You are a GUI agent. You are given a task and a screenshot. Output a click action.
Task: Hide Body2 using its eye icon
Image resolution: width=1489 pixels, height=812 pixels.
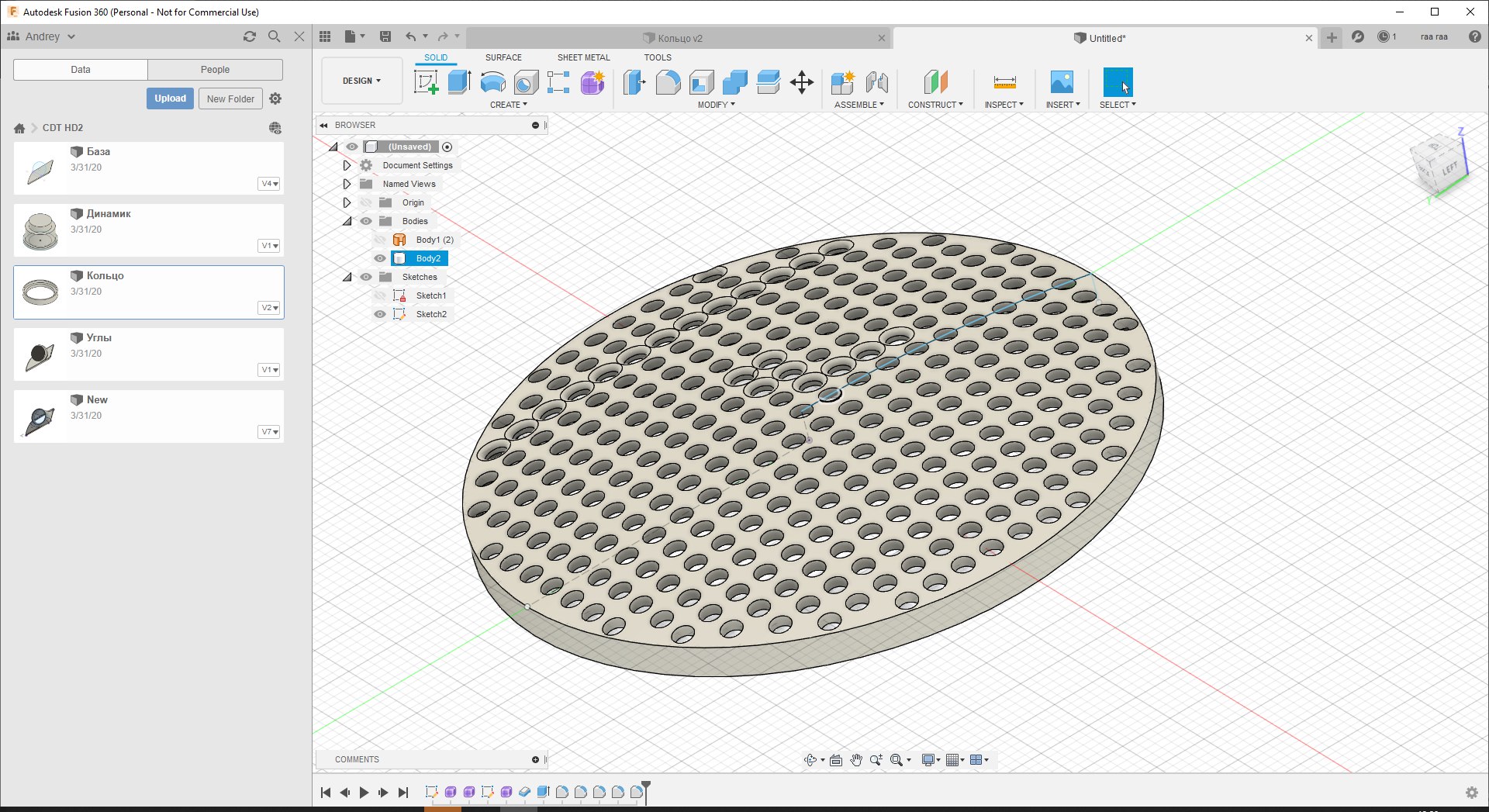click(380, 258)
